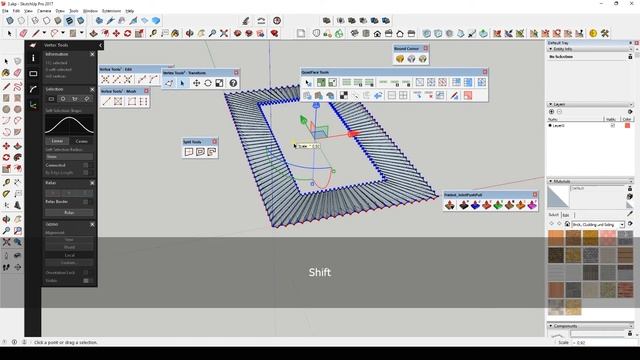Select the Eraser tool in top toolbar

pos(23,33)
